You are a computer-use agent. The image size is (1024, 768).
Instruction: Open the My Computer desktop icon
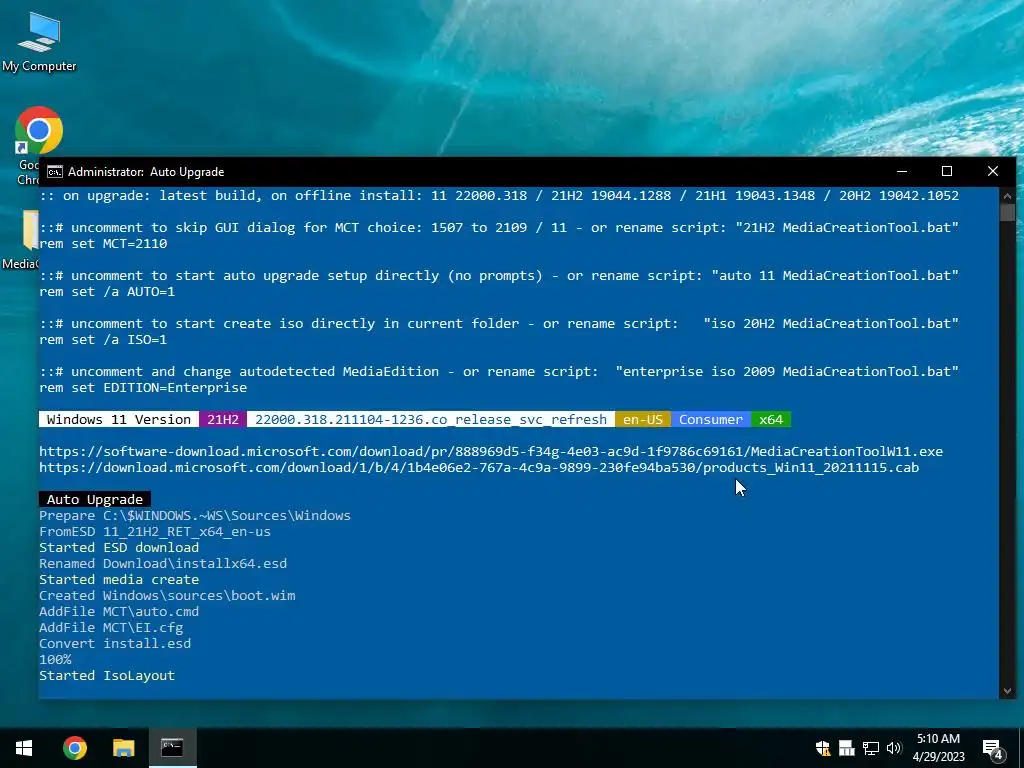(39, 42)
